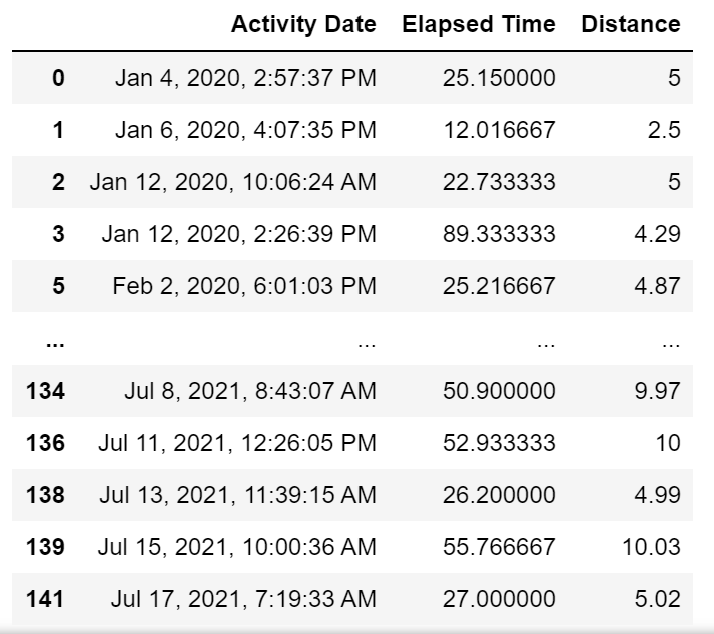
Task: Click elapsed time value 25.150000
Action: tap(498, 78)
